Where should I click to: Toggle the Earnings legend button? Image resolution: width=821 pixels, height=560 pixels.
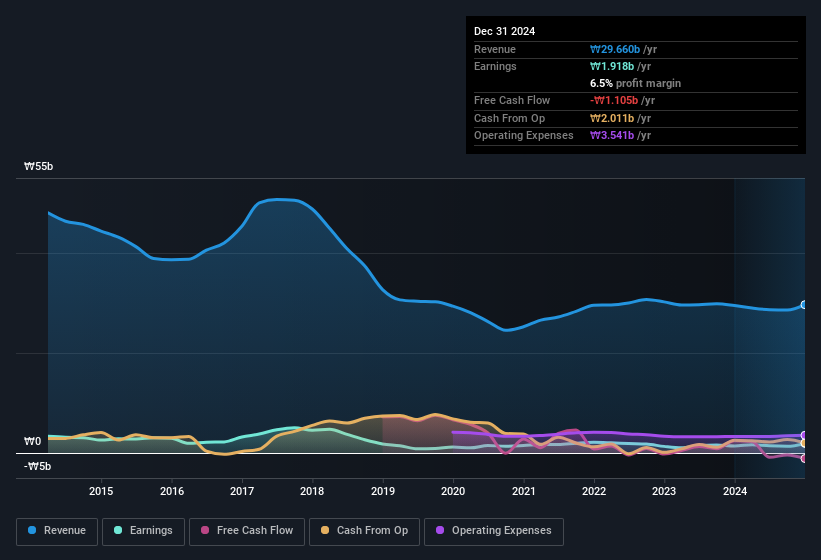[143, 531]
